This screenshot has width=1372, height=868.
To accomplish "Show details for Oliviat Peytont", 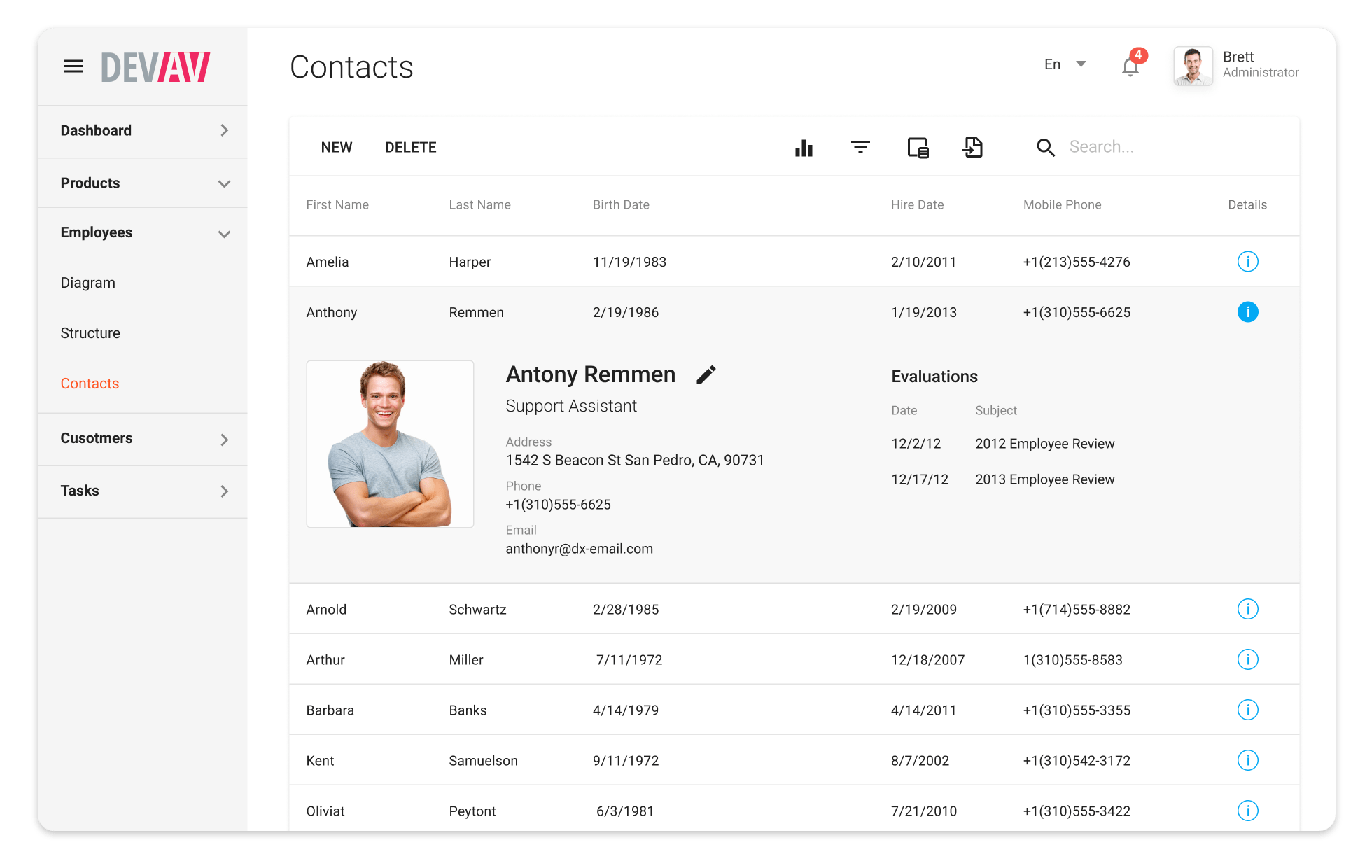I will (x=1247, y=811).
